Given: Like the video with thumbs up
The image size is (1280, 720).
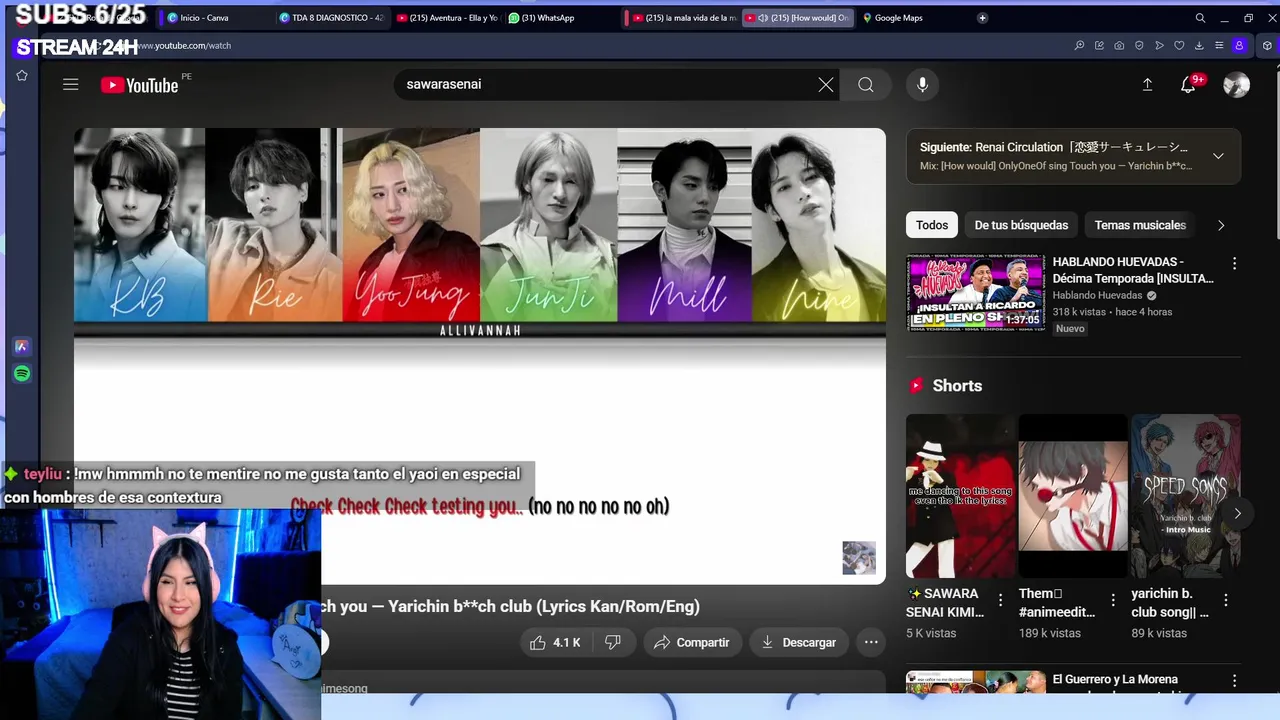Looking at the screenshot, I should 555,642.
